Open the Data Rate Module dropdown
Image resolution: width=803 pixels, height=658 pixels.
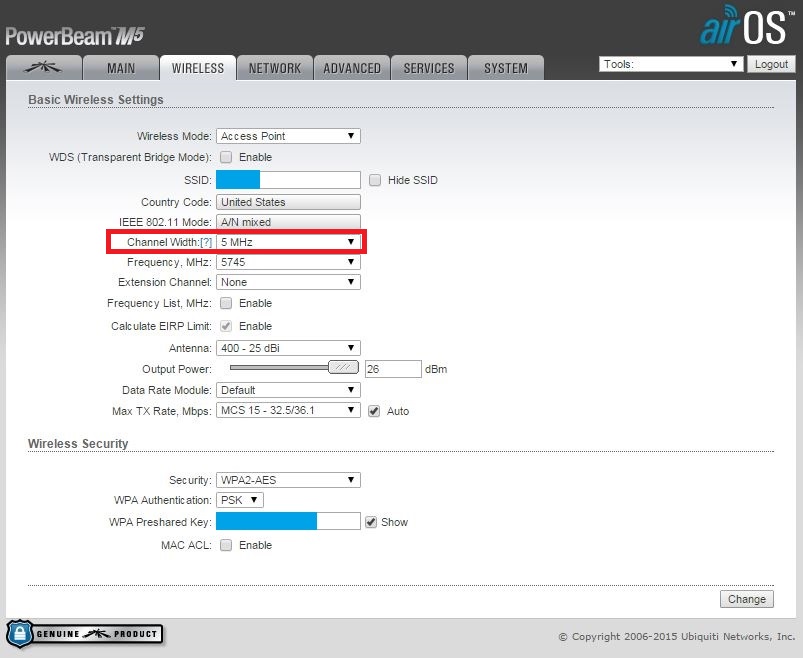tap(288, 390)
